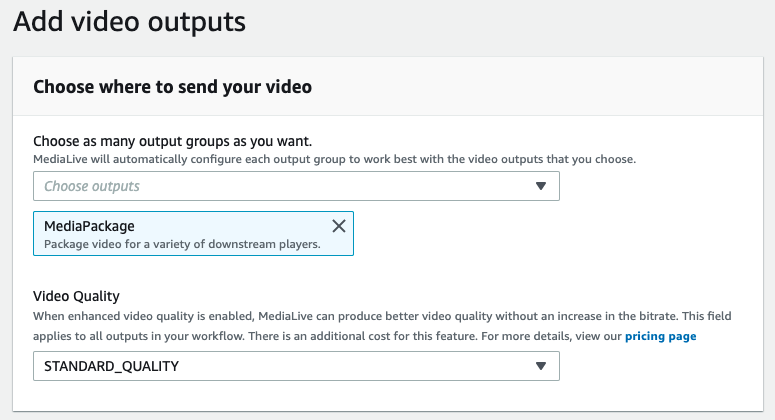The image size is (775, 420).
Task: Click the 'applies to all outputs in your workflow' text
Action: 139,336
